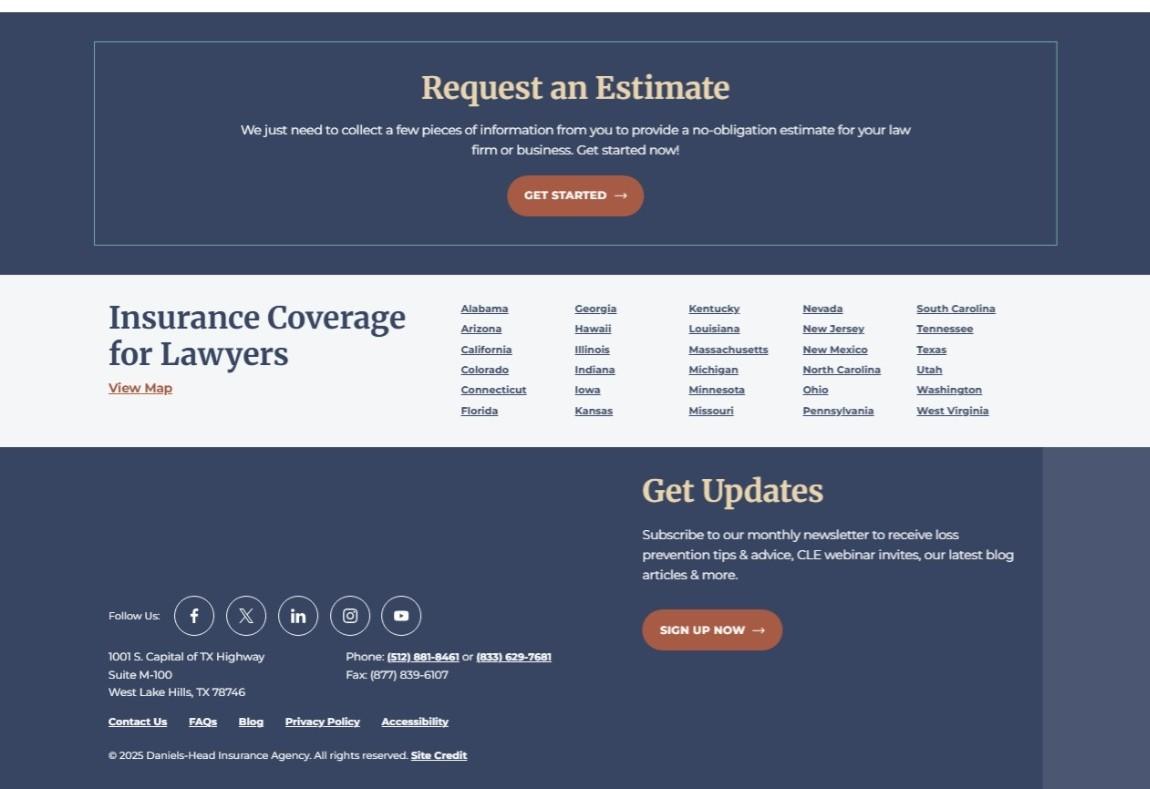Open the New Jersey state link

click(x=833, y=329)
